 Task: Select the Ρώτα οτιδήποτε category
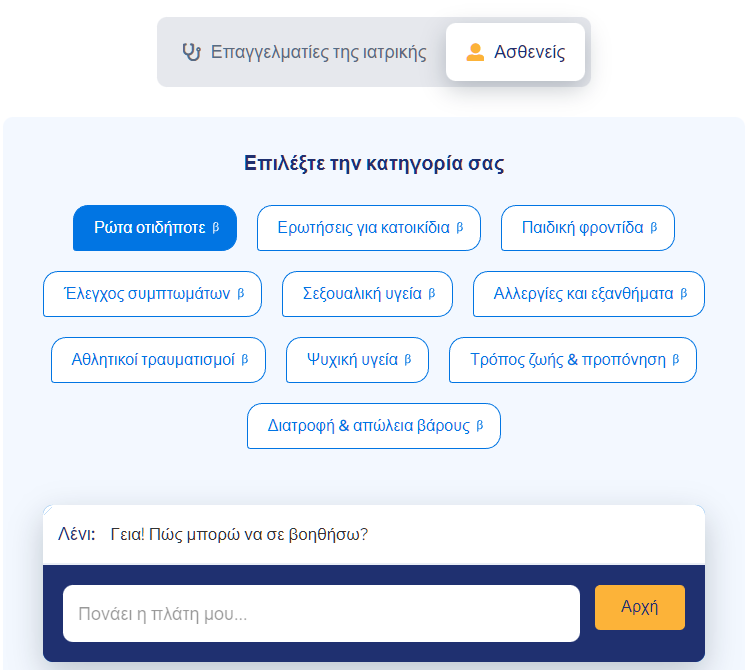click(x=155, y=228)
